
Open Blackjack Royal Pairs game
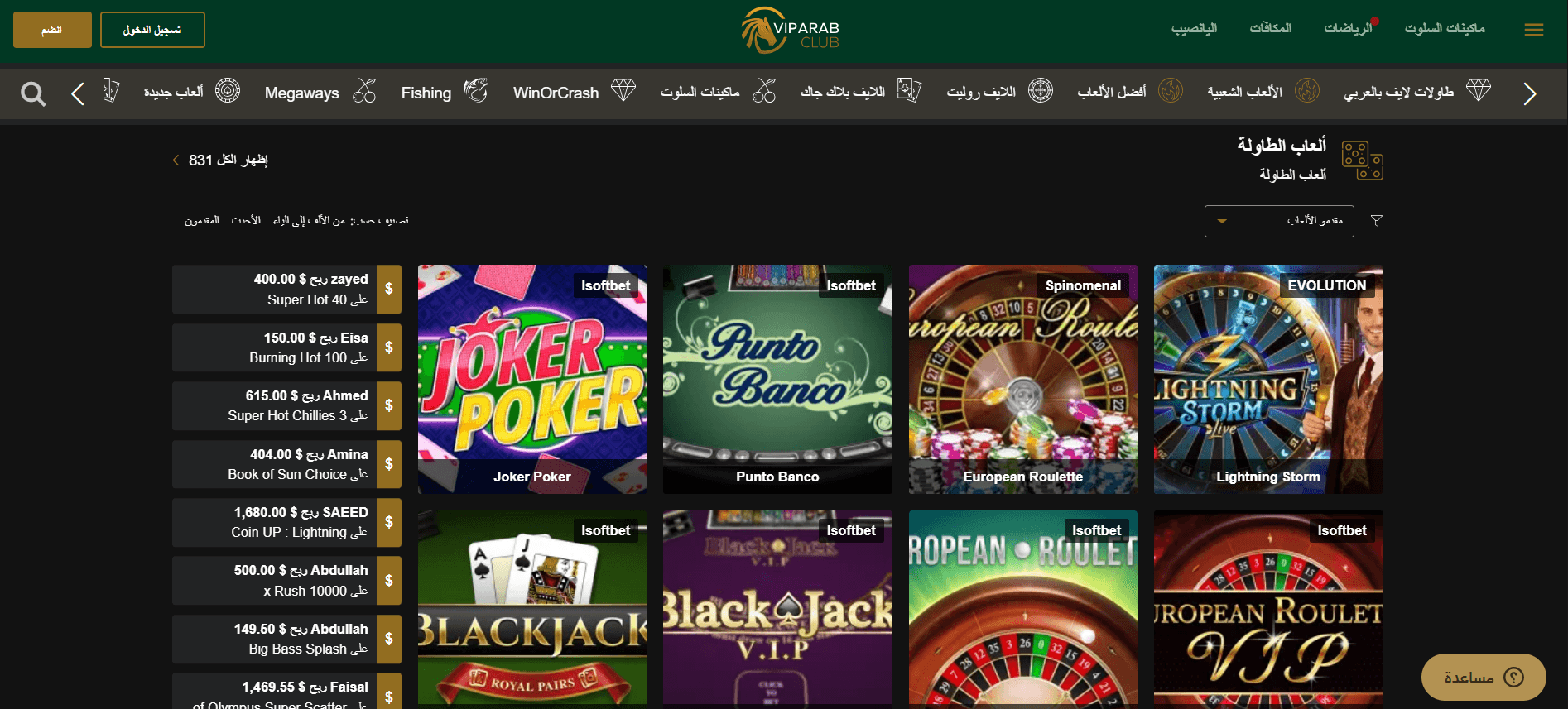[x=532, y=610]
